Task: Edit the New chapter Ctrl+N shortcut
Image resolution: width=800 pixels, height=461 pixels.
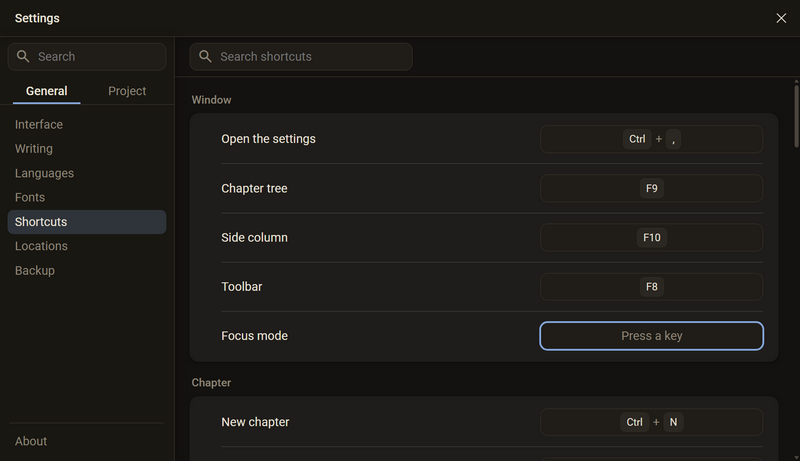Action: coord(652,422)
